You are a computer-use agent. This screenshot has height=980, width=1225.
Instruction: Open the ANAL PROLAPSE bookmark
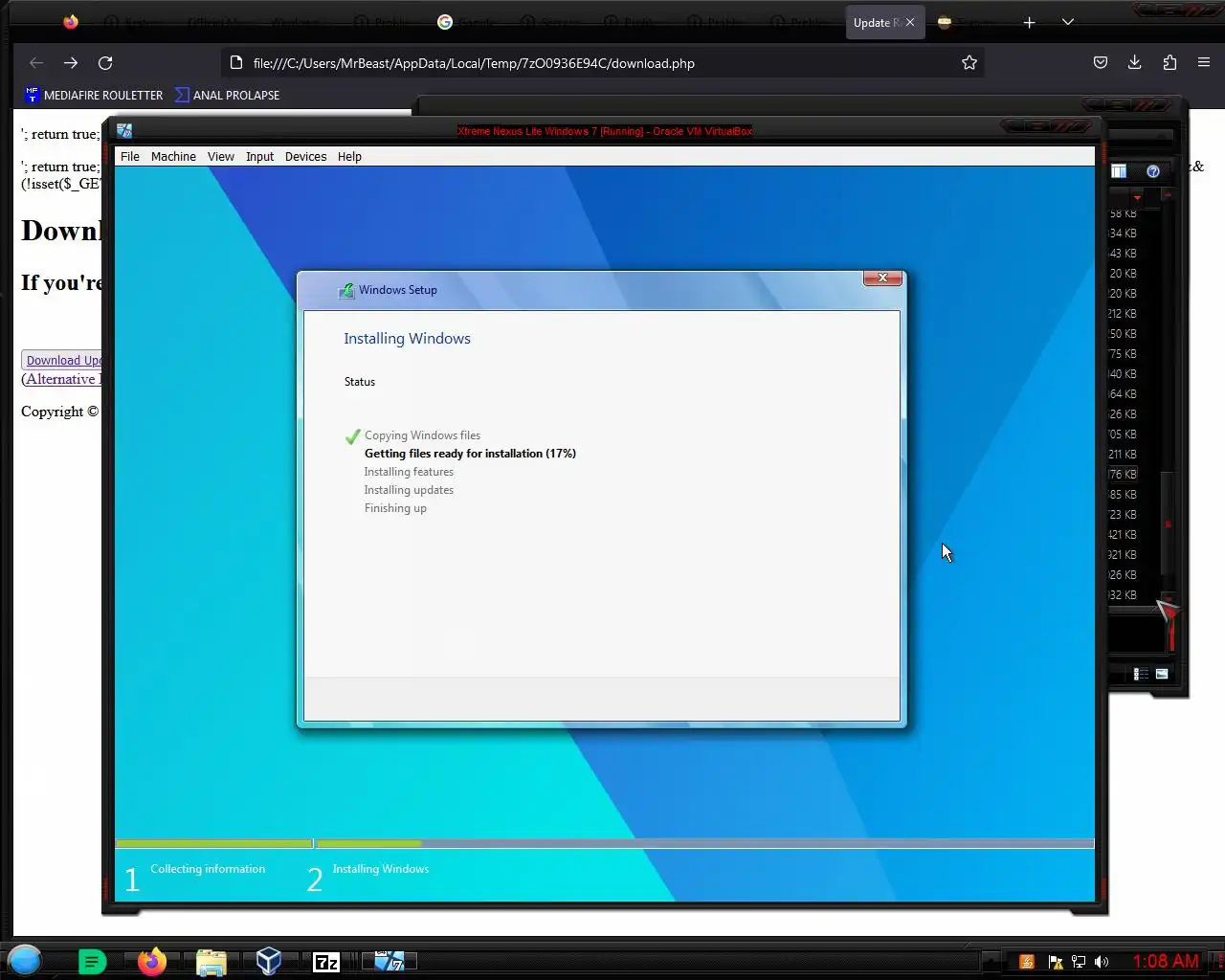[227, 95]
